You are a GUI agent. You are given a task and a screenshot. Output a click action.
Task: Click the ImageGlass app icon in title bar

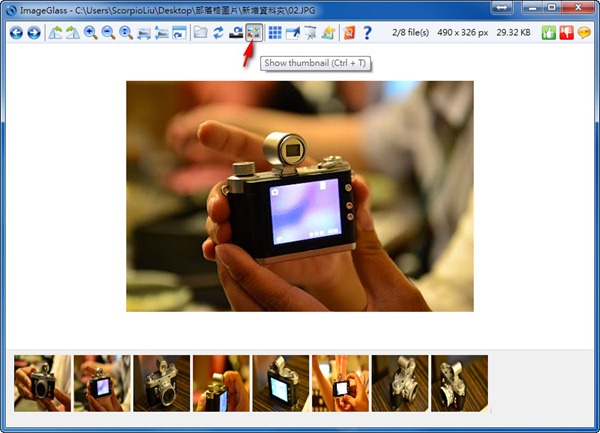coord(11,10)
